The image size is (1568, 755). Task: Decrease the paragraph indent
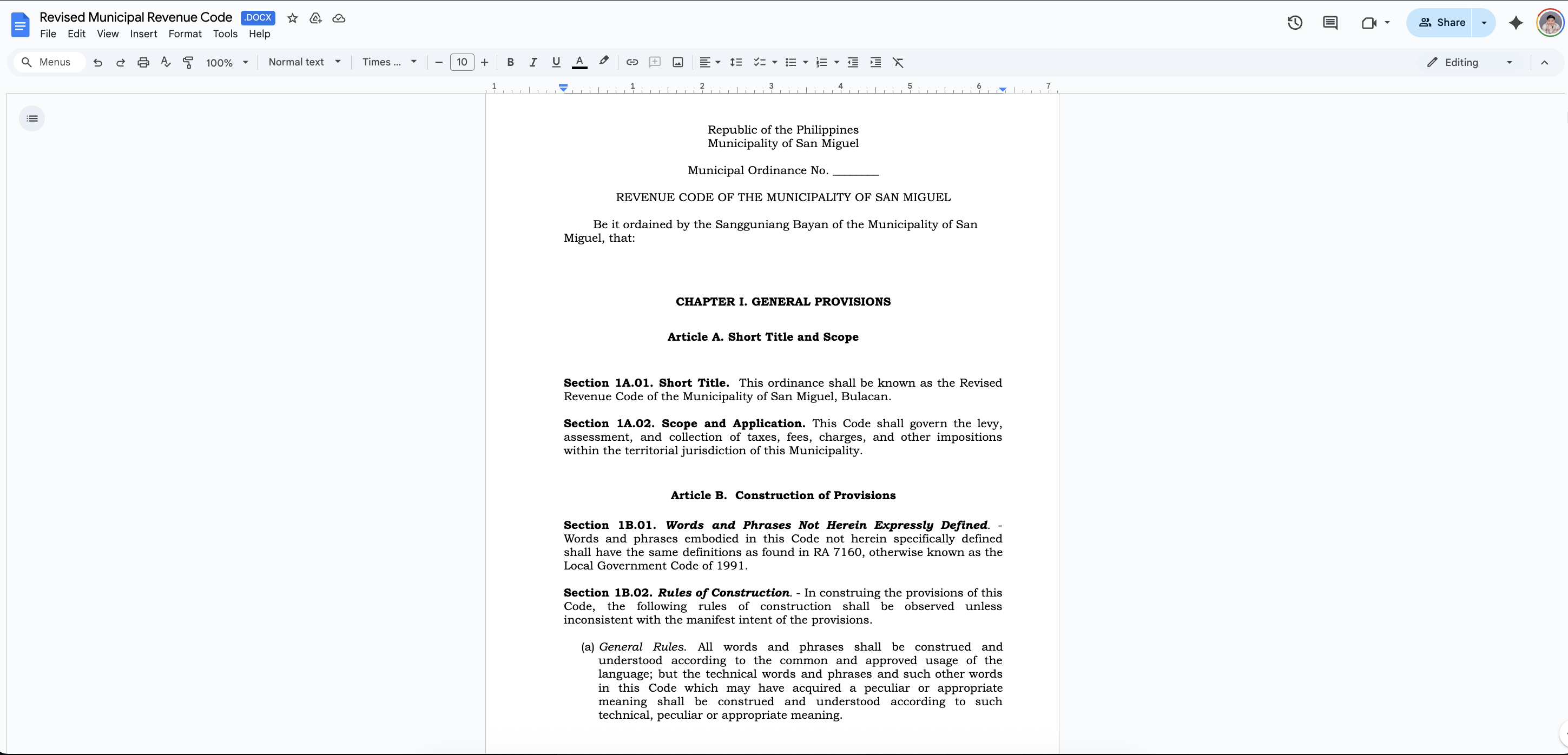853,62
